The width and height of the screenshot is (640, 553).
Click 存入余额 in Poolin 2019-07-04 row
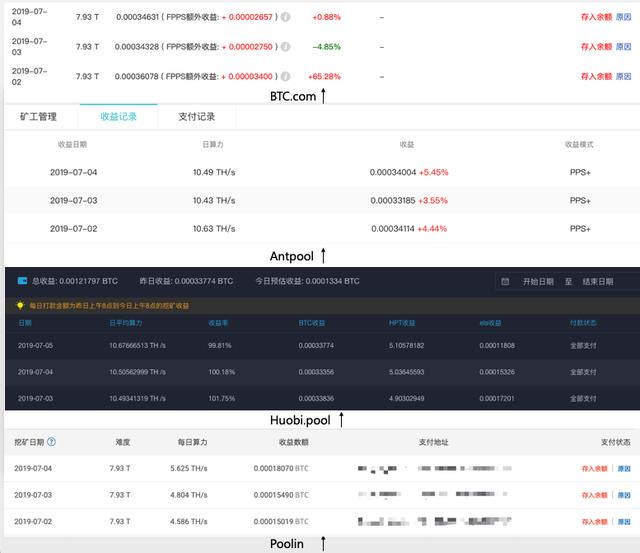pos(595,469)
